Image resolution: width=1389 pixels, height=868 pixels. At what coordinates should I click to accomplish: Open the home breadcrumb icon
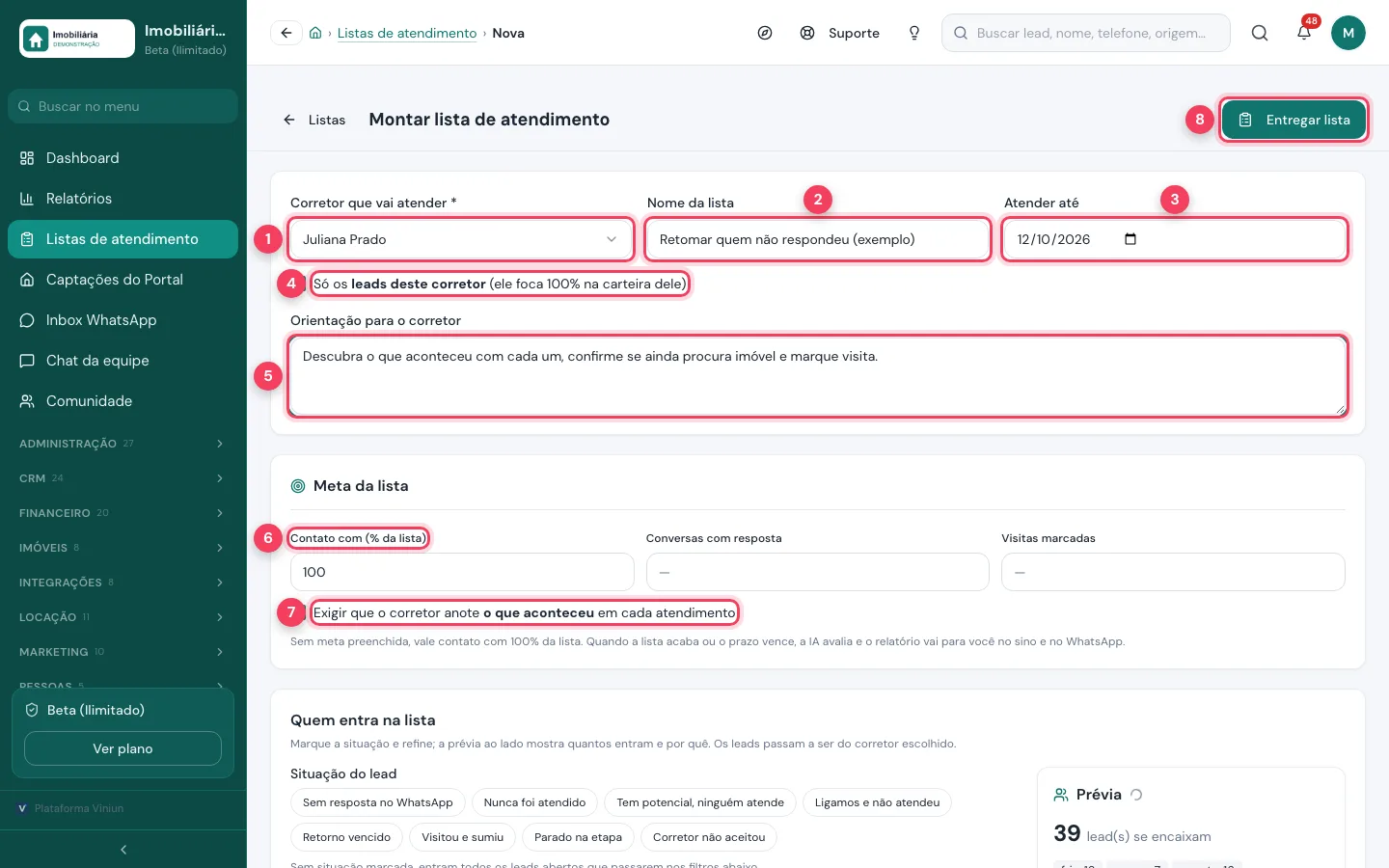coord(315,33)
